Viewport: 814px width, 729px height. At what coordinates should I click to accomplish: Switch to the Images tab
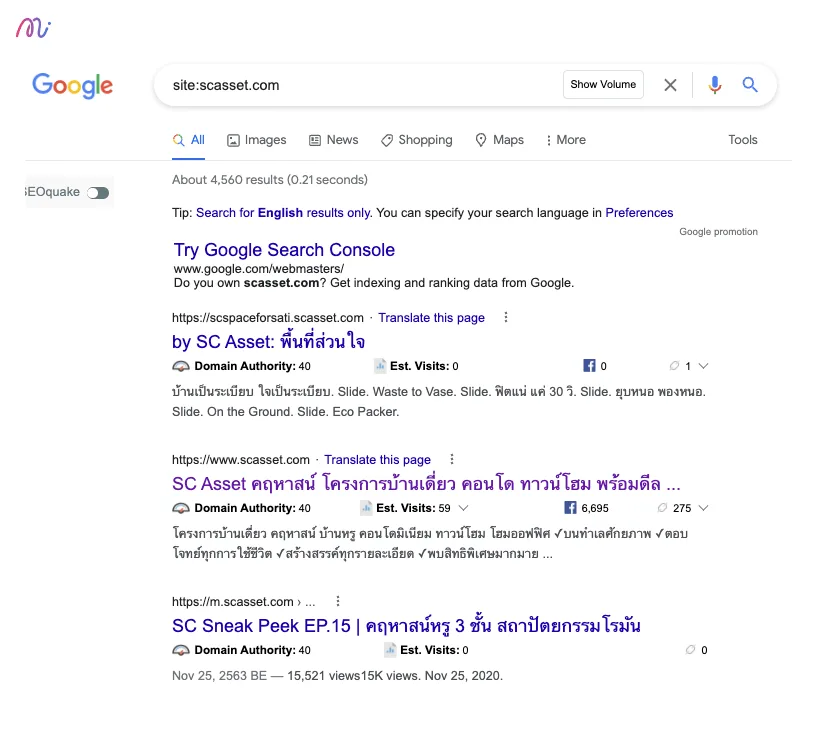click(x=256, y=140)
